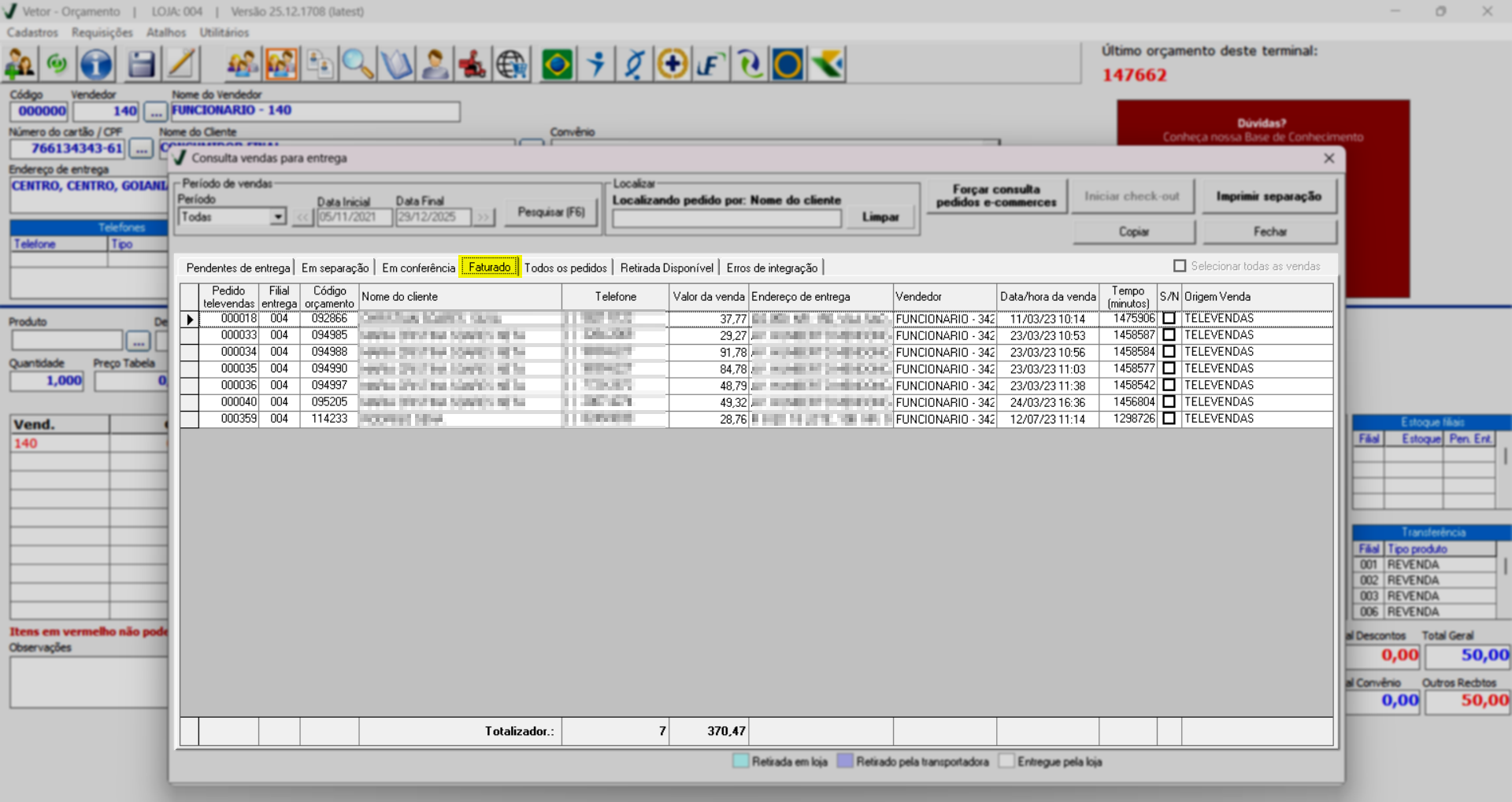Click the pencil edit icon

pos(182,65)
